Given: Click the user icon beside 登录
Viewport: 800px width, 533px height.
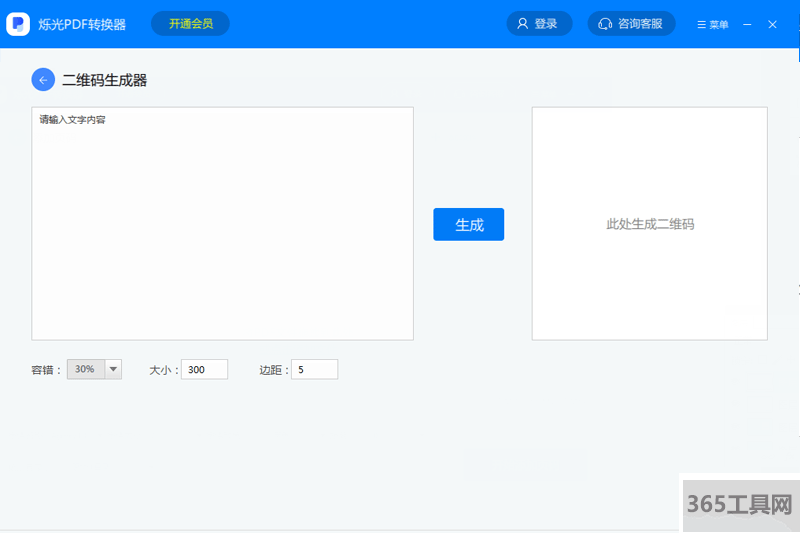Looking at the screenshot, I should (522, 24).
